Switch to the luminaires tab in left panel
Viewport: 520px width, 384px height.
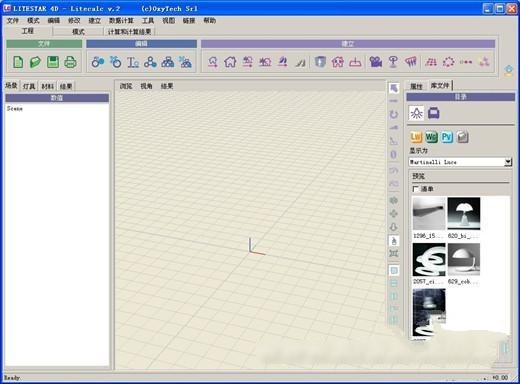point(29,86)
